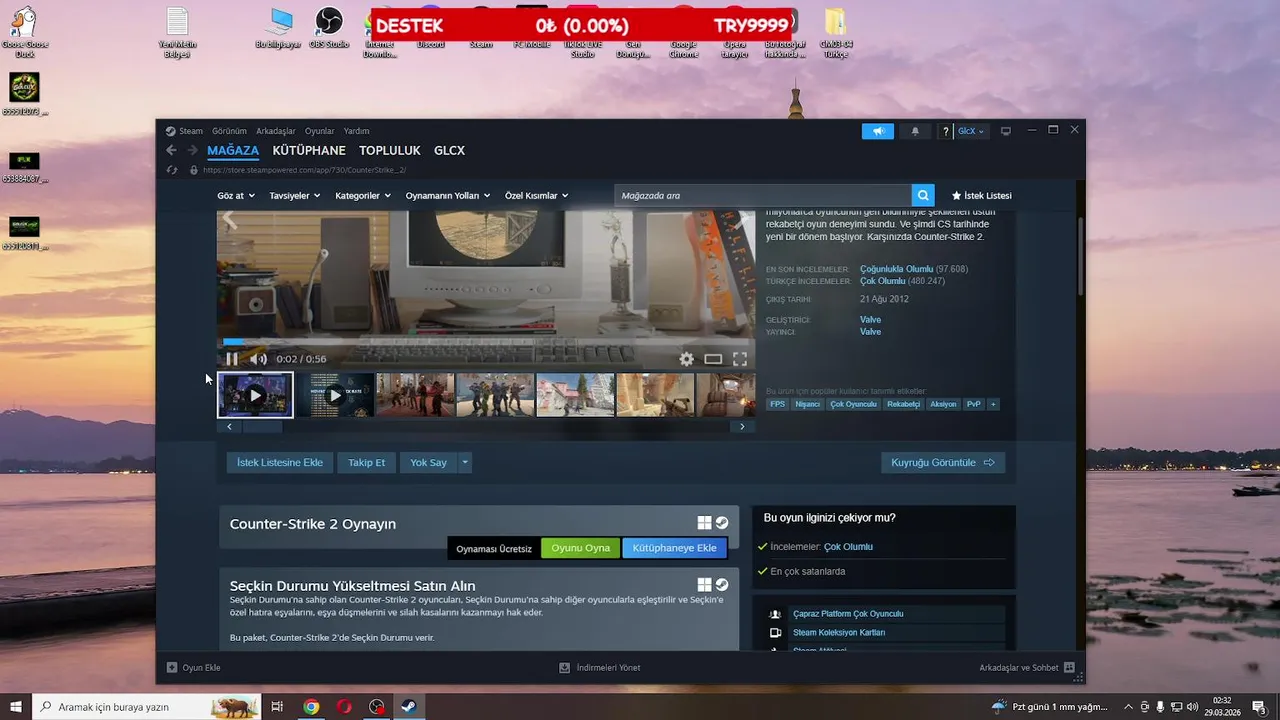Open OBS Studio icon on the desktop
This screenshot has width=1280, height=720.
click(x=329, y=28)
